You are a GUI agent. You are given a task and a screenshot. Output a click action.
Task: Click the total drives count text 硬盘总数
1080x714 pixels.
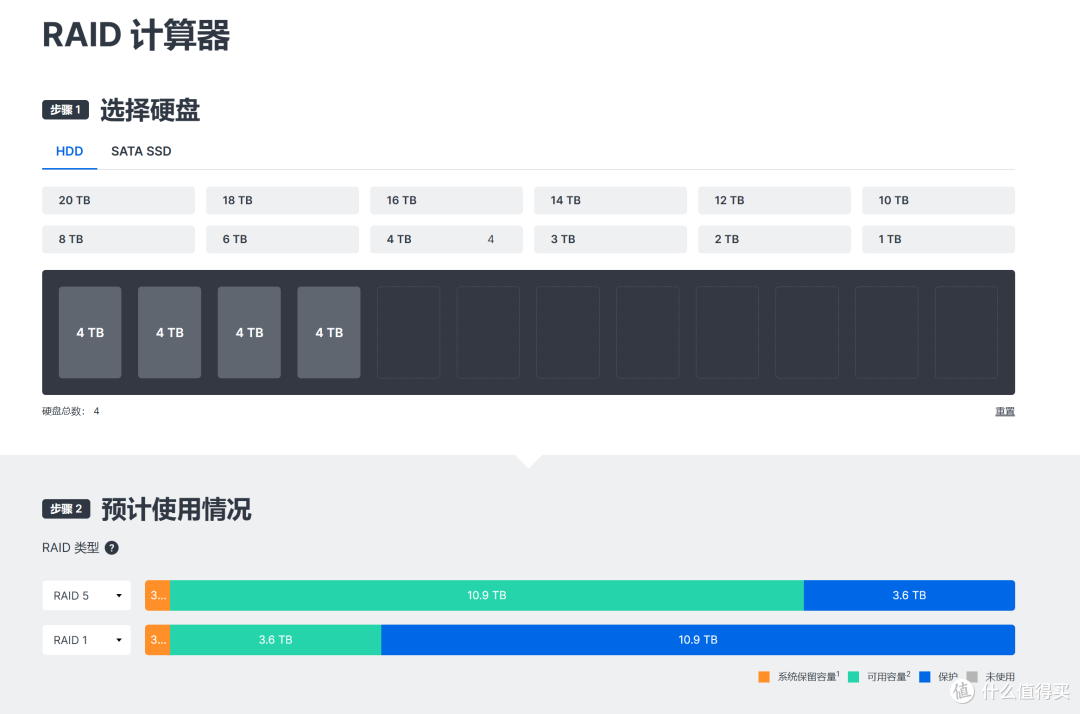pos(70,411)
